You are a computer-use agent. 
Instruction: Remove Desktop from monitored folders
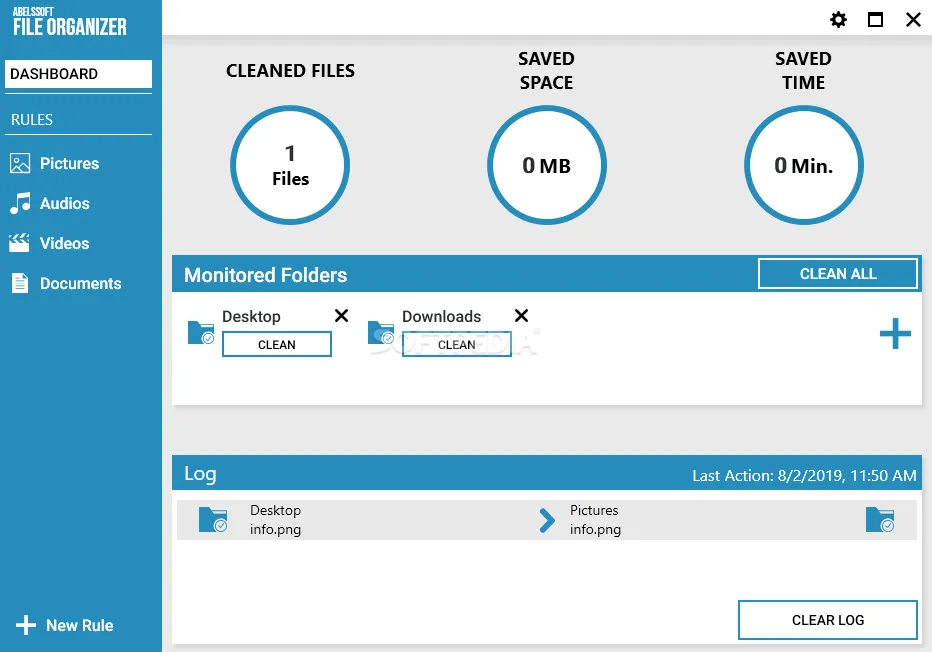tap(341, 316)
